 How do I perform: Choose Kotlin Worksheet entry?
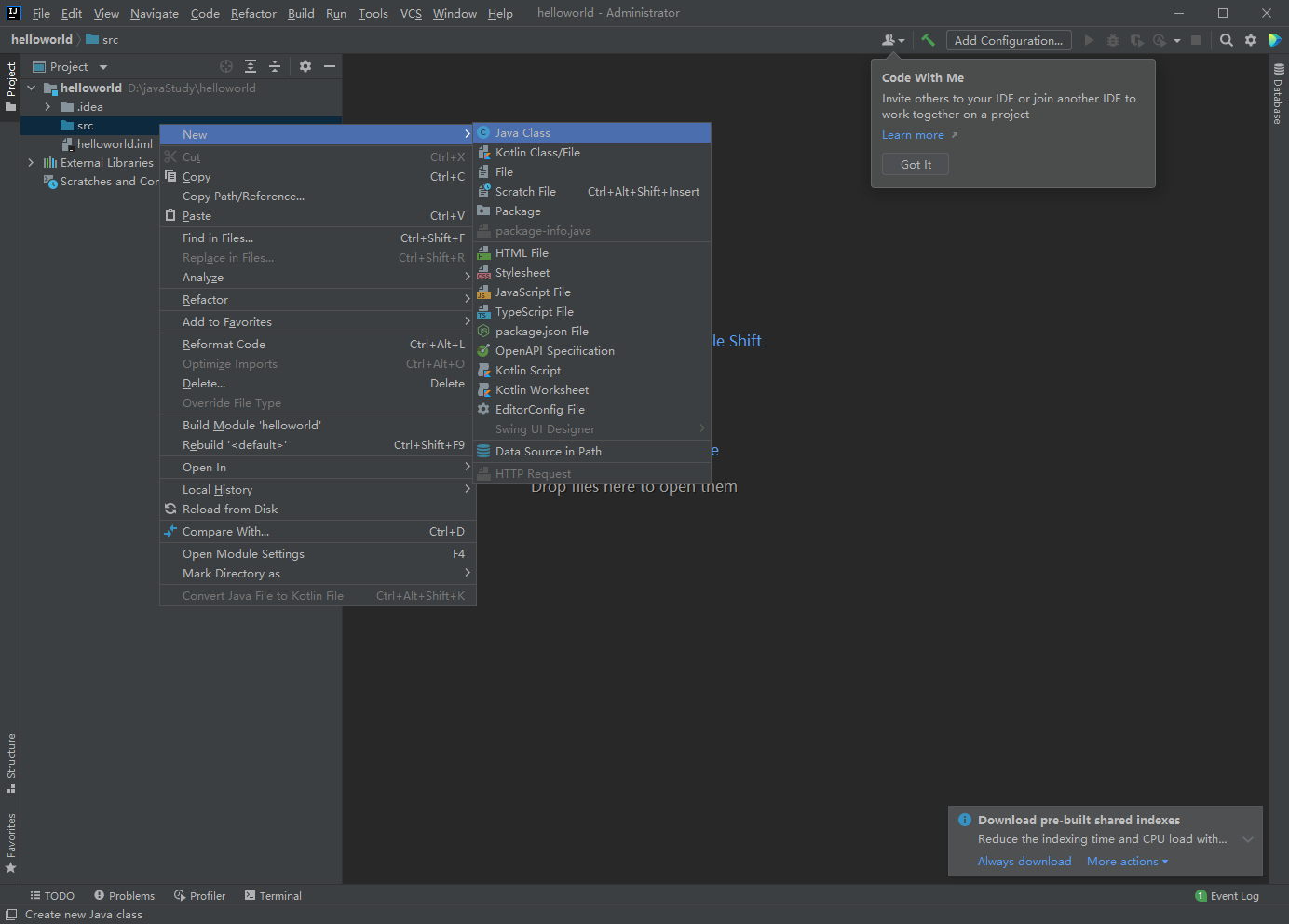(x=592, y=390)
